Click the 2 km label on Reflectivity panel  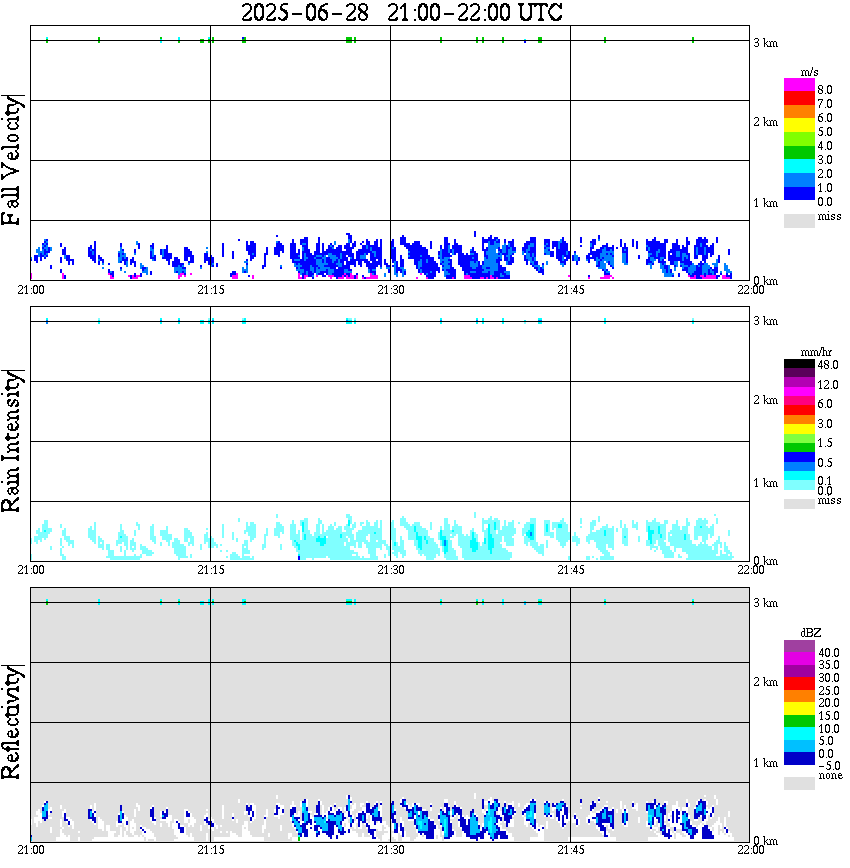click(765, 682)
